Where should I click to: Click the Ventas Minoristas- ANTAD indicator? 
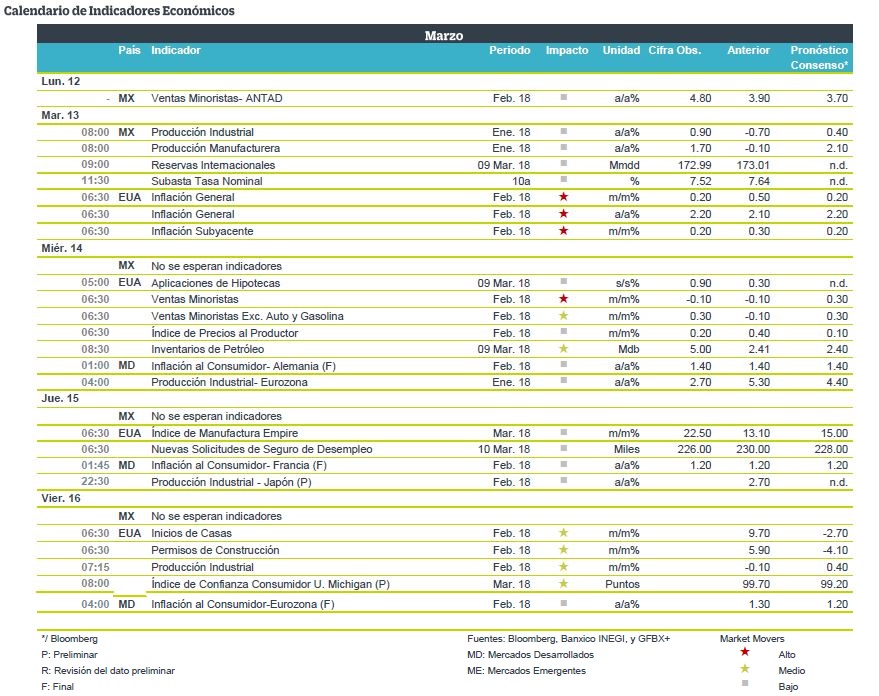click(x=216, y=98)
